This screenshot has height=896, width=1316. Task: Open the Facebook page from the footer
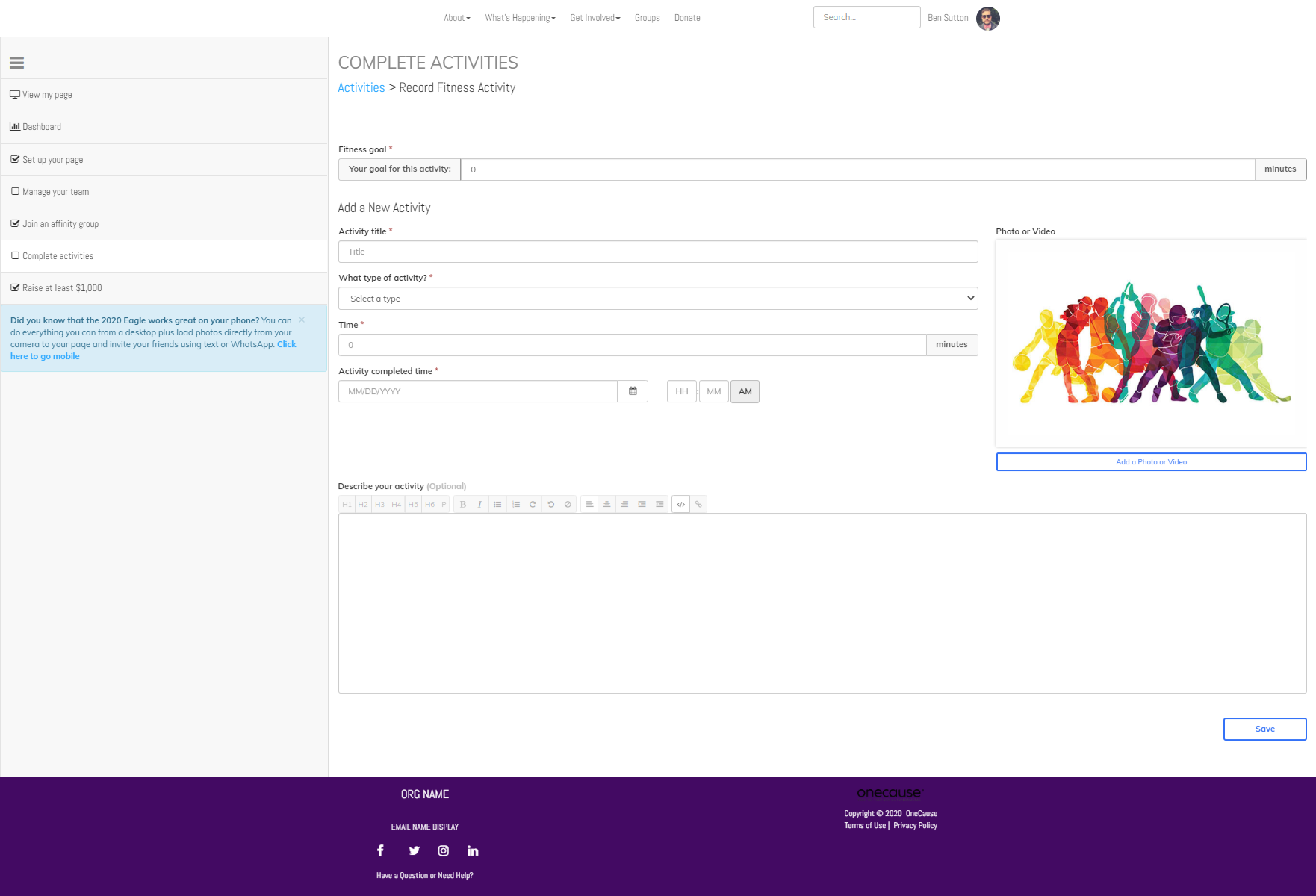pos(380,850)
